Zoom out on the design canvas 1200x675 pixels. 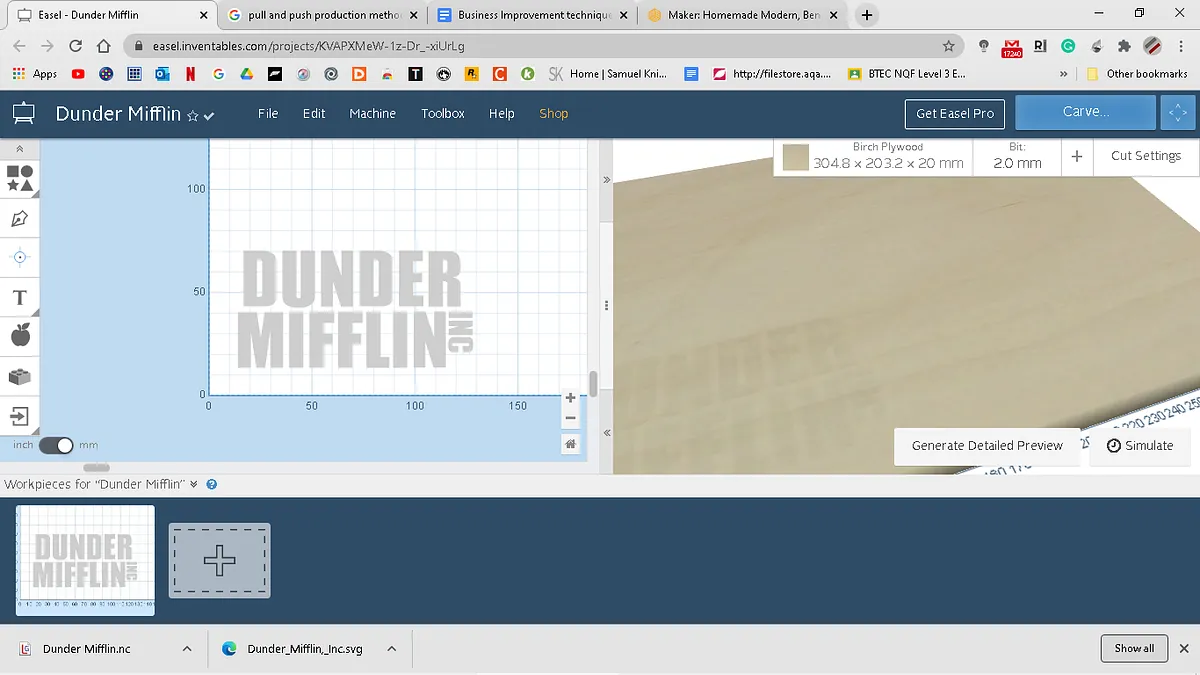(570, 419)
